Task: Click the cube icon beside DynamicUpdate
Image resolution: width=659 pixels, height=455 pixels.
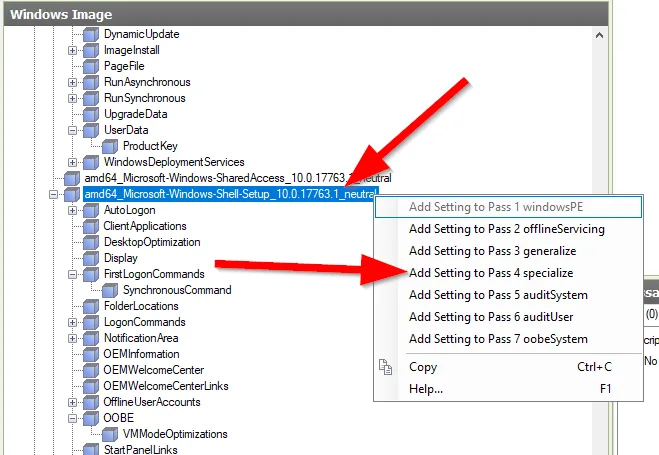Action: pyautogui.click(x=91, y=34)
